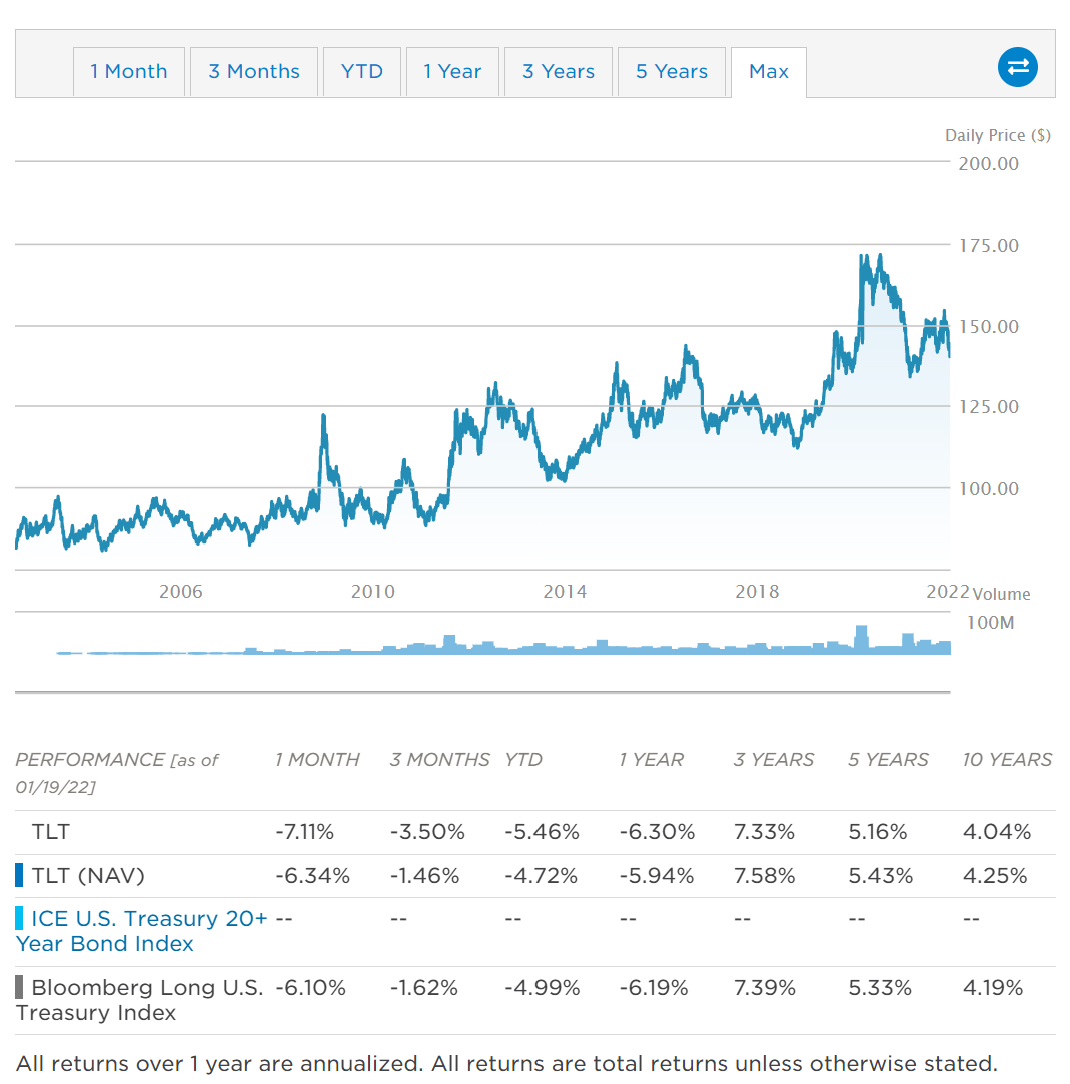The image size is (1070, 1084).
Task: Open ICE U.S. Treasury 20+ Year Bond Index link
Action: pos(141,931)
